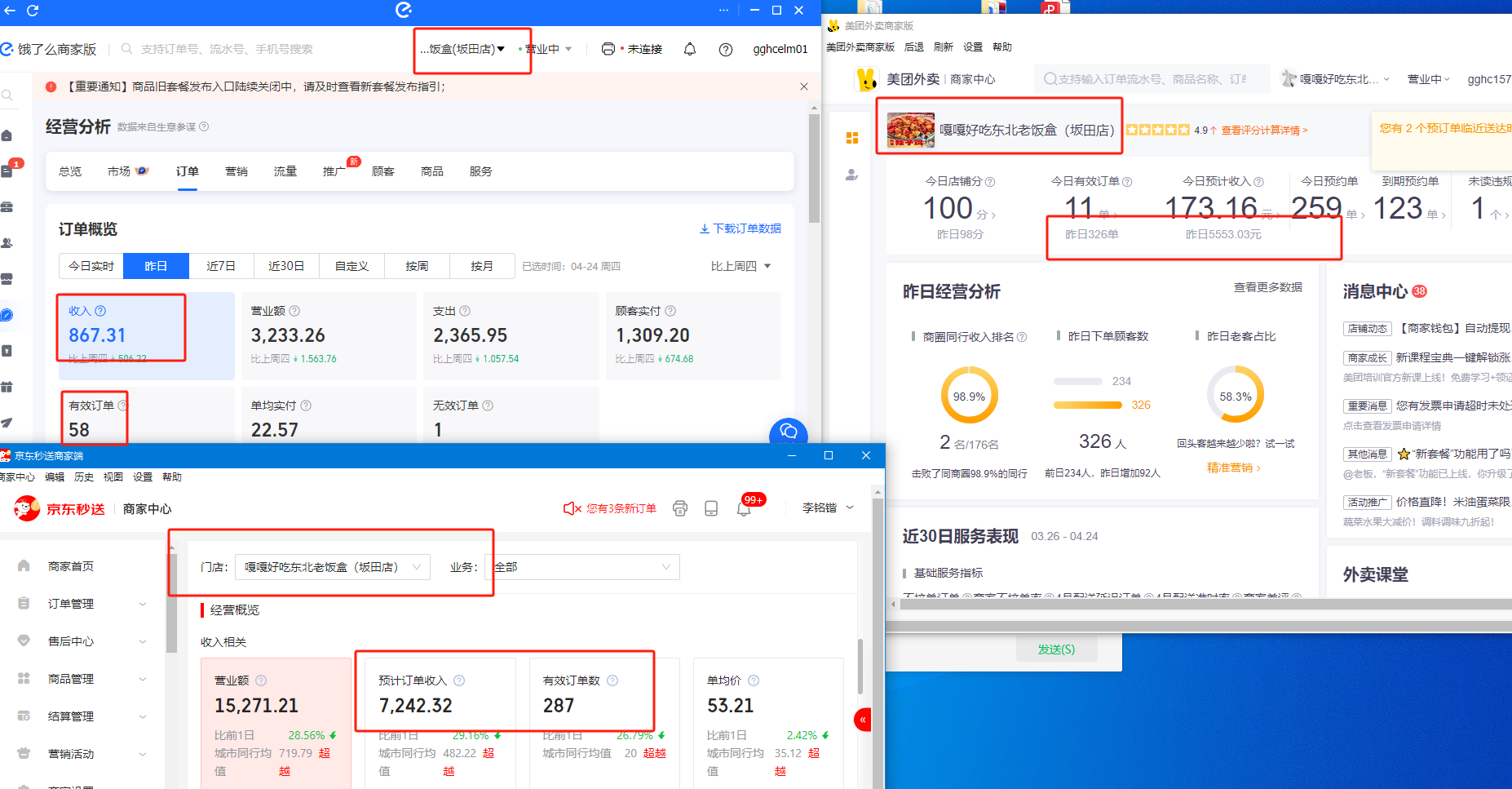Click the gift icon in Ele.me sidebar
This screenshot has width=1512, height=789.
pos(7,387)
